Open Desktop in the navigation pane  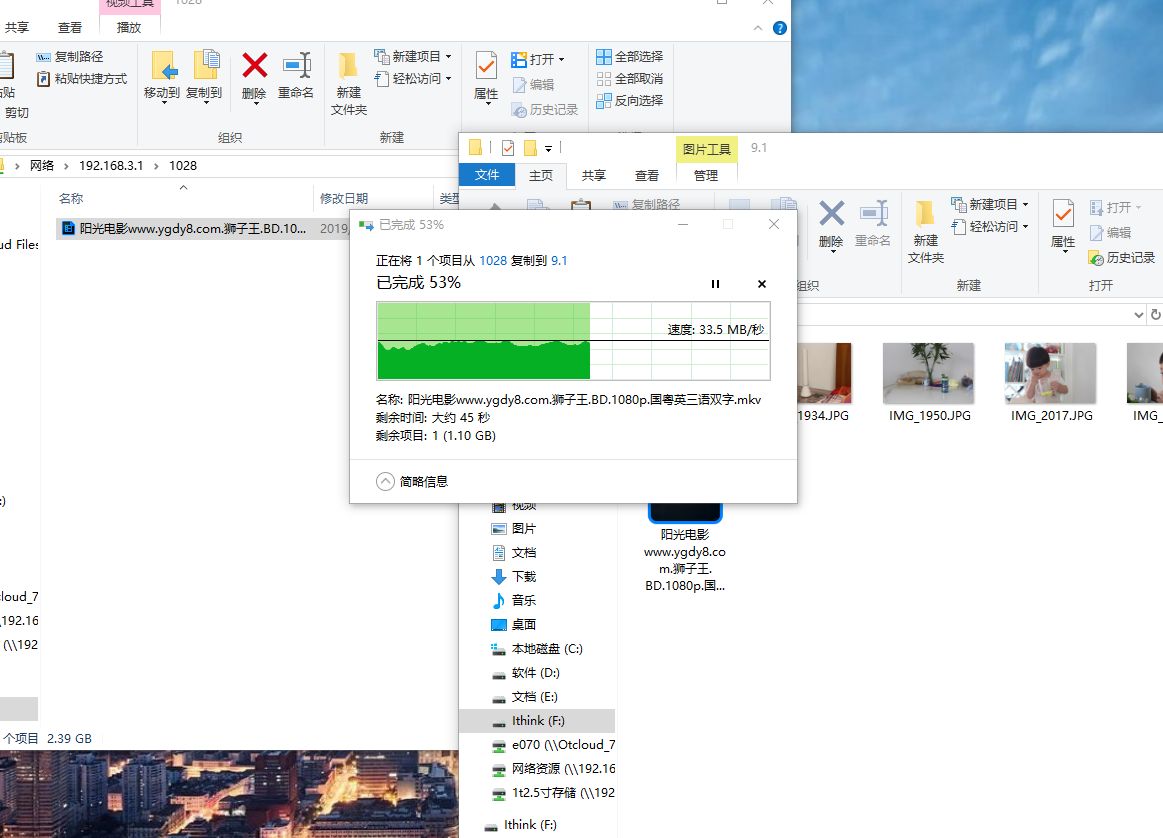pyautogui.click(x=513, y=624)
